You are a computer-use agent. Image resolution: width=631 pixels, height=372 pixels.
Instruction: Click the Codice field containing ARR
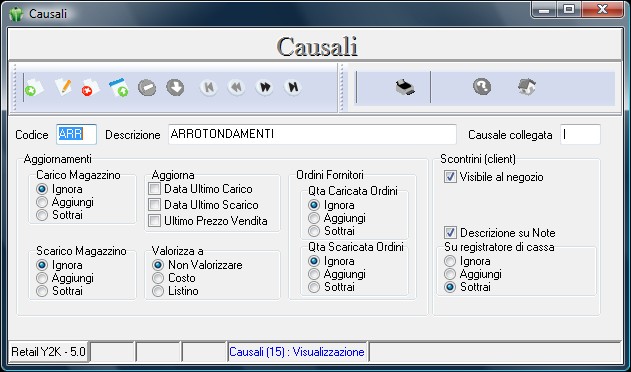click(x=76, y=134)
